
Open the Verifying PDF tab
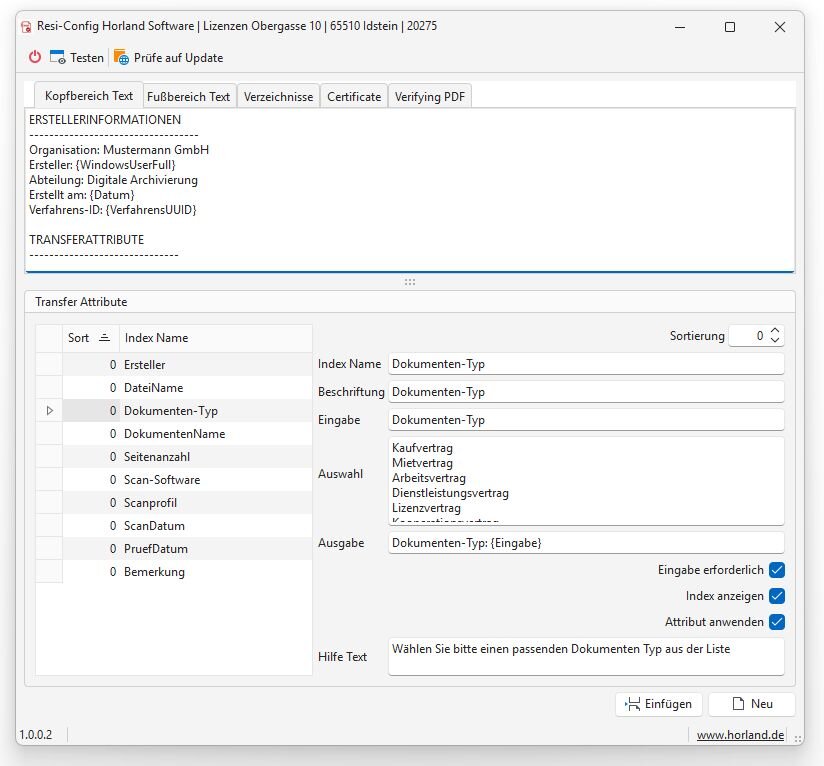pyautogui.click(x=430, y=97)
